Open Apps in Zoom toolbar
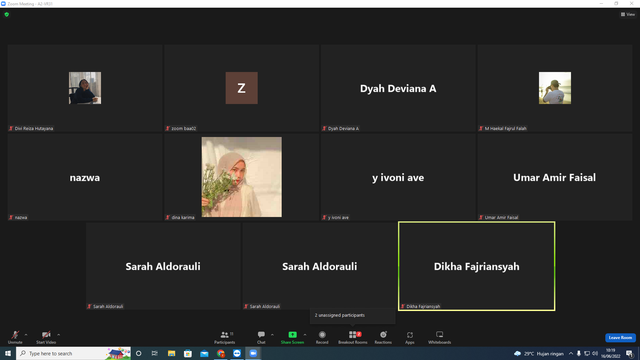Image resolution: width=640 pixels, height=360 pixels. pyautogui.click(x=410, y=338)
